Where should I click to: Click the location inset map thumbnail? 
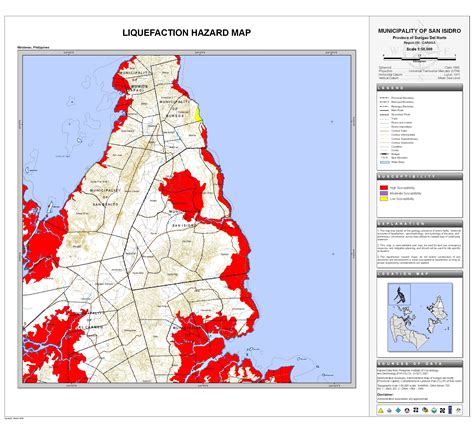click(x=420, y=317)
